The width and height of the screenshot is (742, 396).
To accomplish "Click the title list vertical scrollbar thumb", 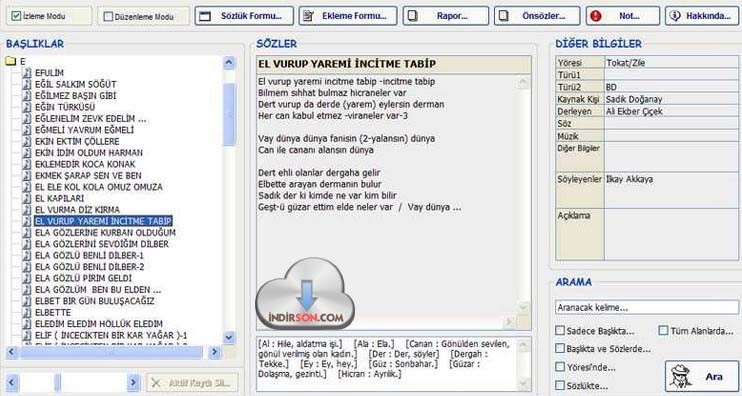I will pos(229,114).
